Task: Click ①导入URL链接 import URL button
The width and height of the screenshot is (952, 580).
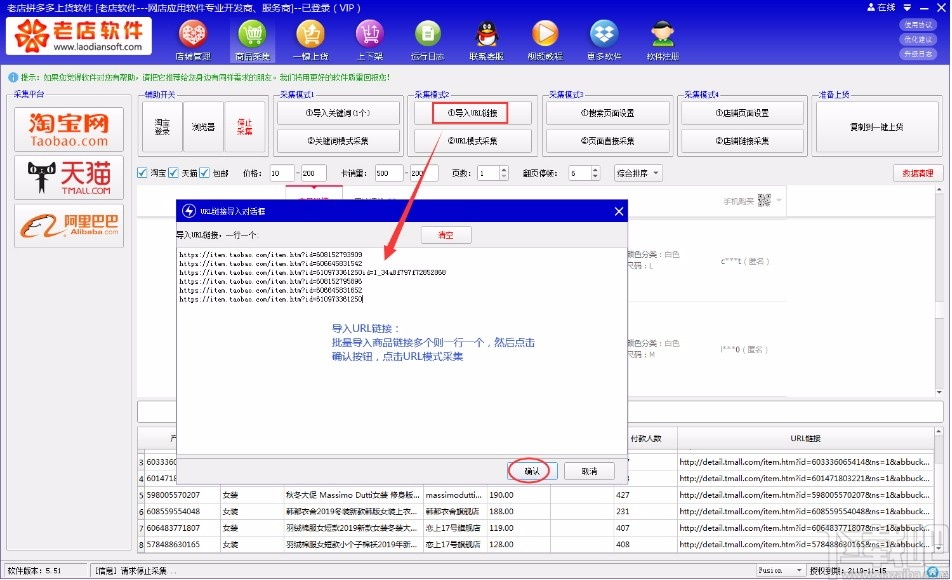Action: 472,113
